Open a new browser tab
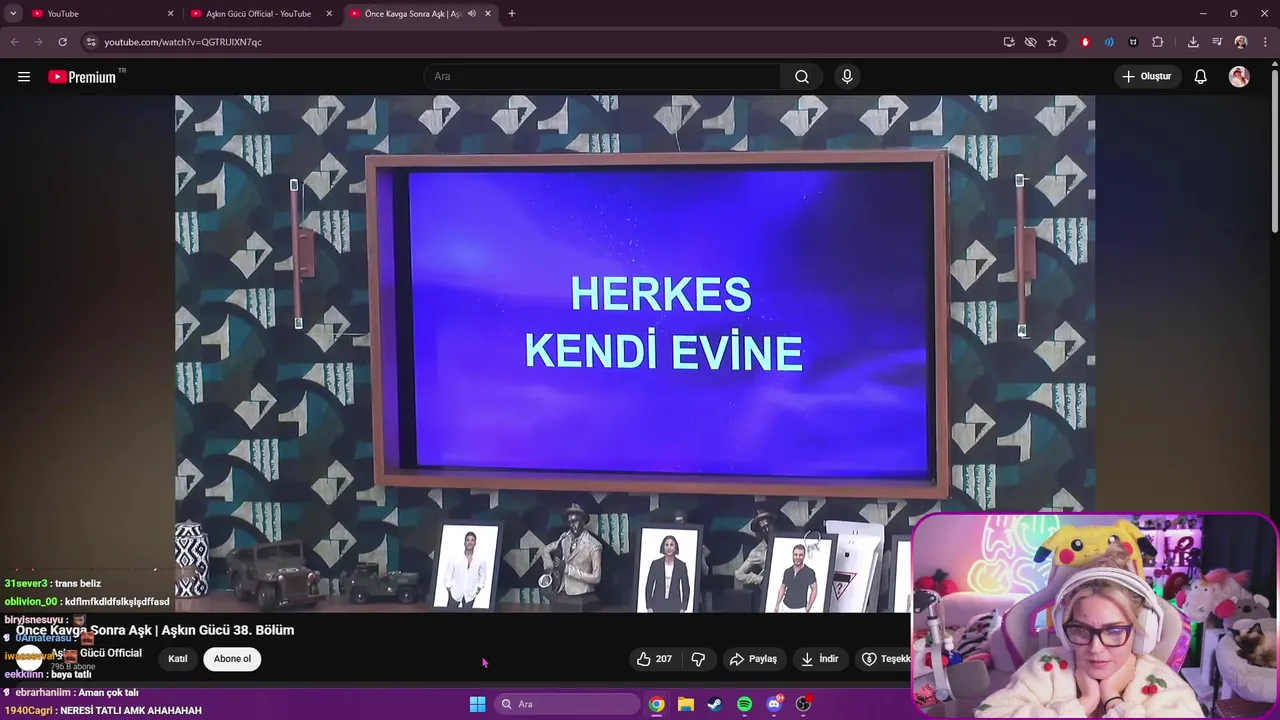Image resolution: width=1280 pixels, height=720 pixels. click(x=512, y=14)
